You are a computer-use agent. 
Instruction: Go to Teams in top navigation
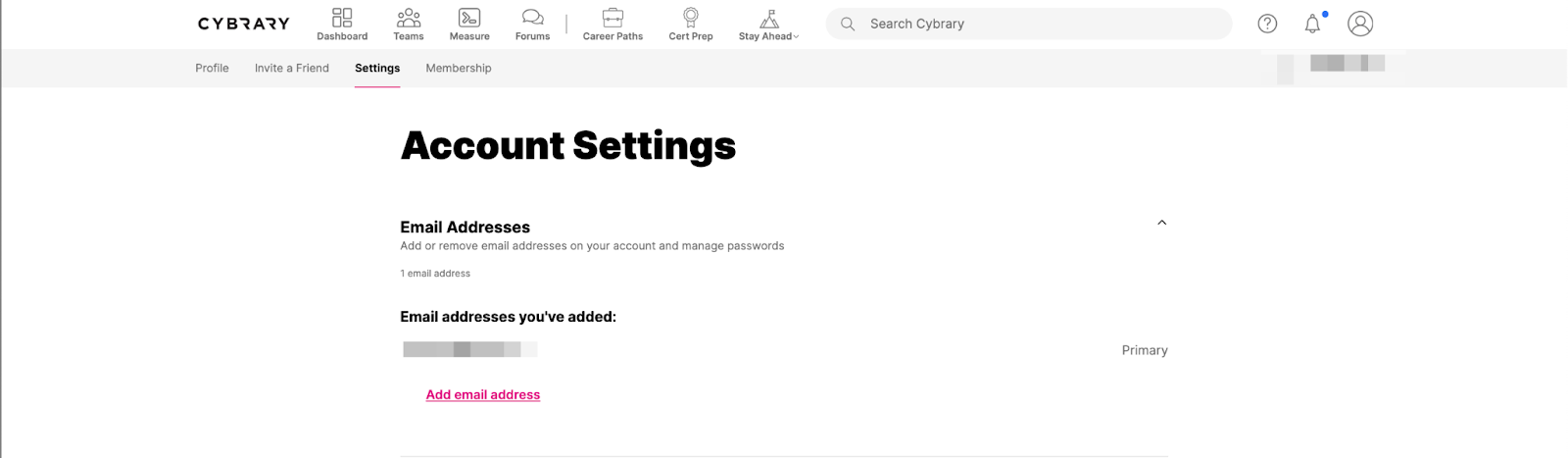click(409, 25)
